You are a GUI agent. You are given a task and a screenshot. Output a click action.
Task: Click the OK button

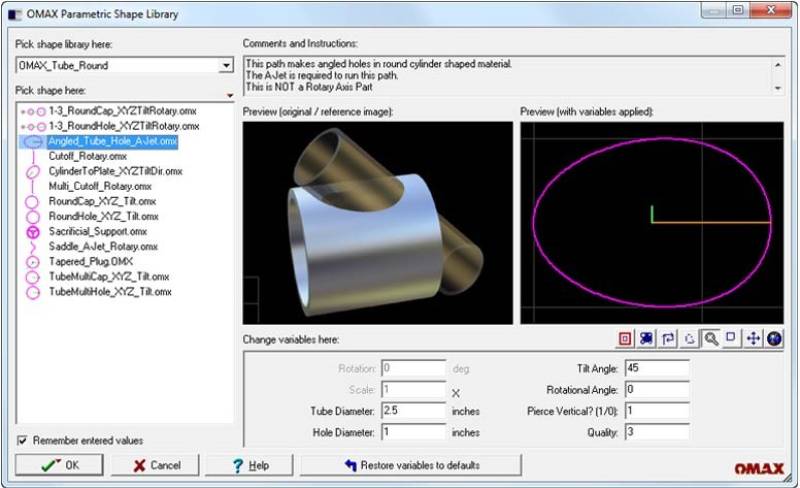pyautogui.click(x=59, y=465)
